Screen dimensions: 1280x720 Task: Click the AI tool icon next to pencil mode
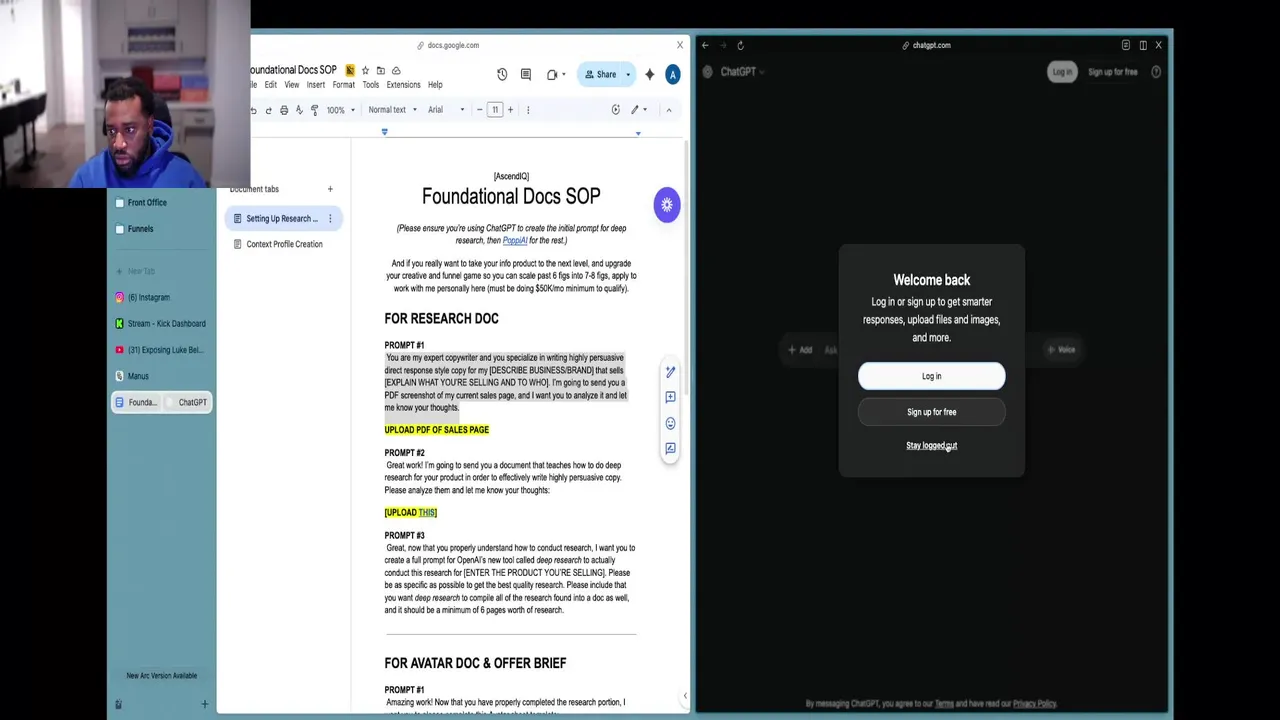(x=615, y=110)
